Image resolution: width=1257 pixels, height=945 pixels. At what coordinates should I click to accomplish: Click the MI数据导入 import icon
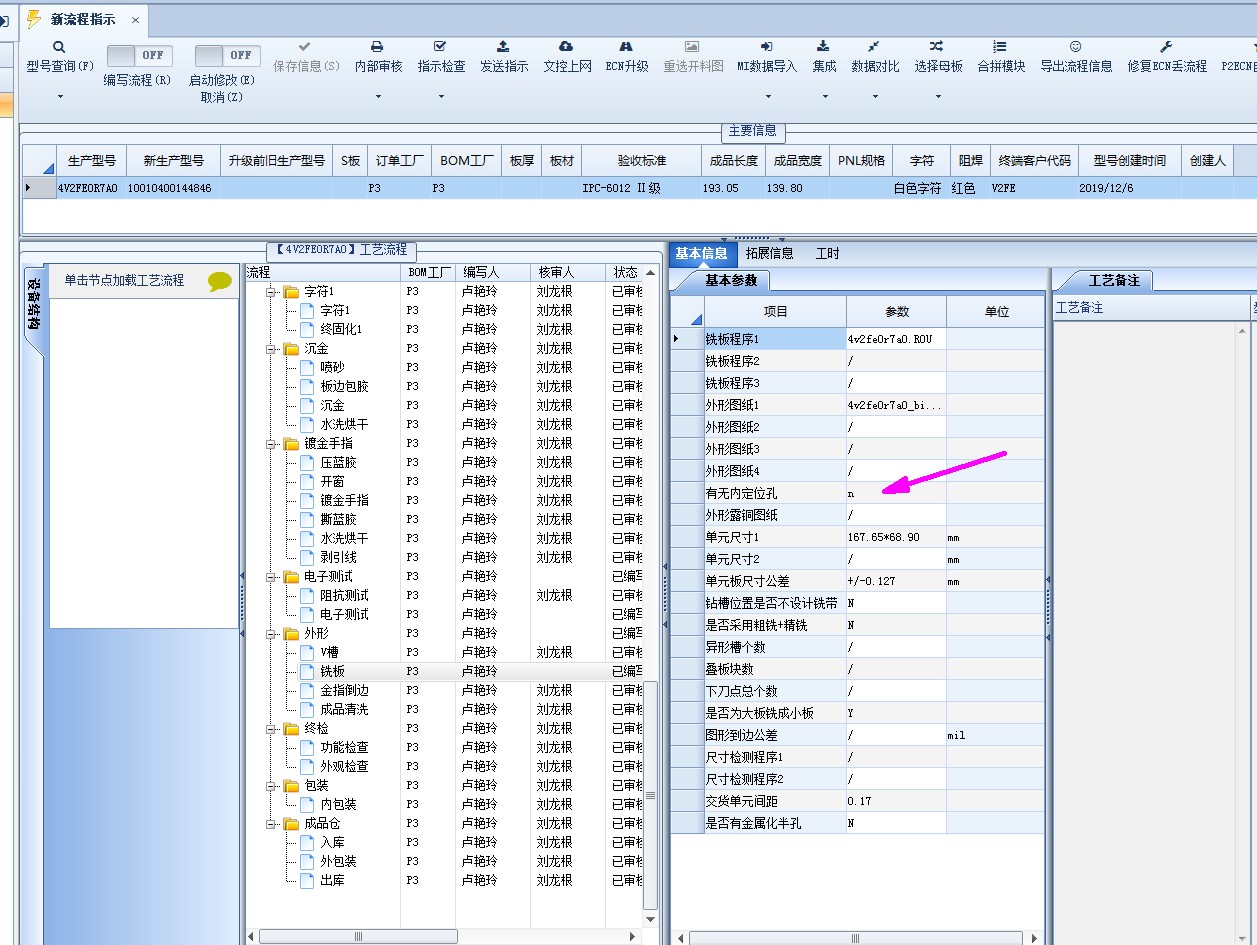(767, 47)
